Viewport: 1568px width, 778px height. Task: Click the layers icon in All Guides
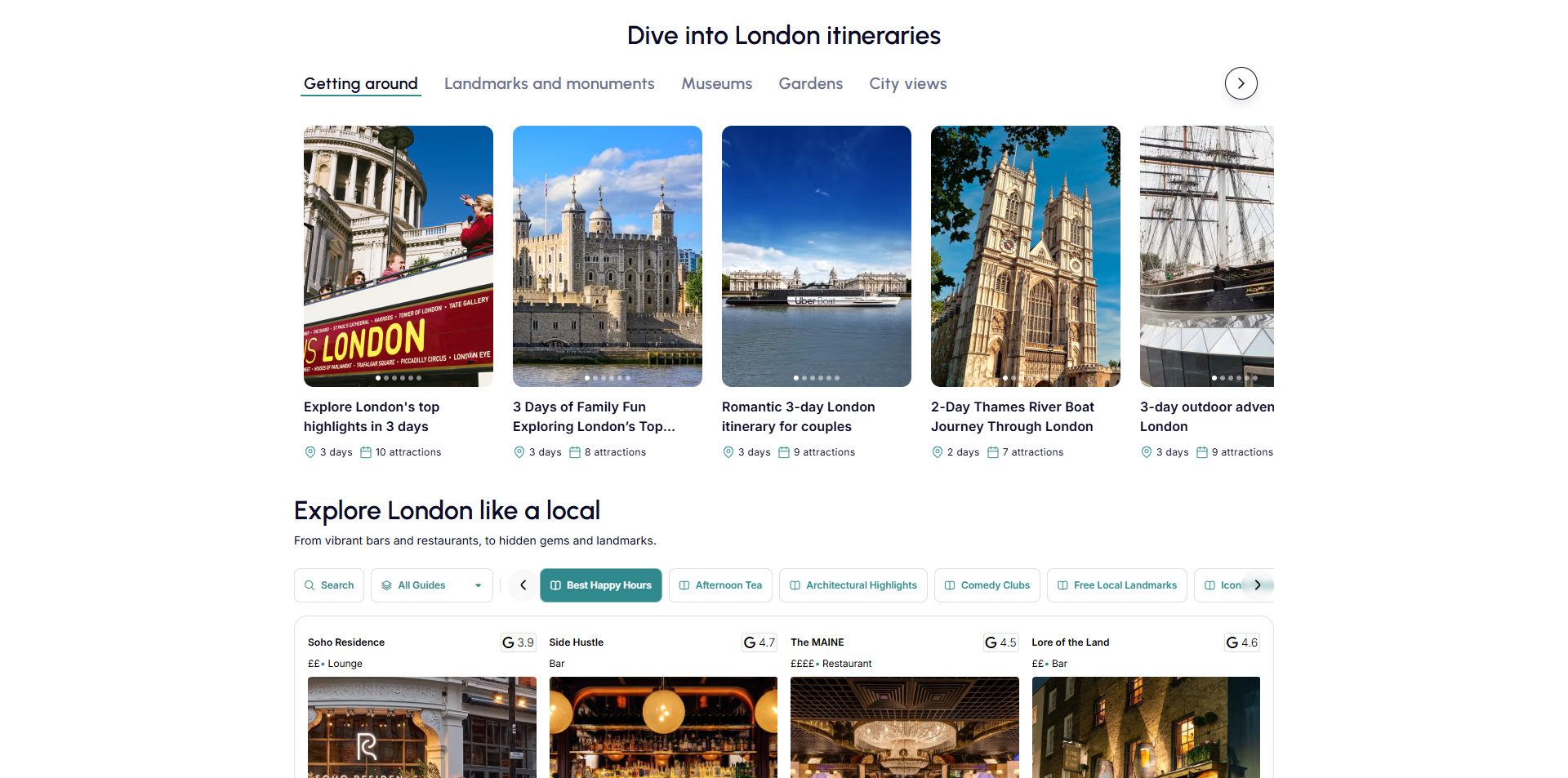[387, 585]
